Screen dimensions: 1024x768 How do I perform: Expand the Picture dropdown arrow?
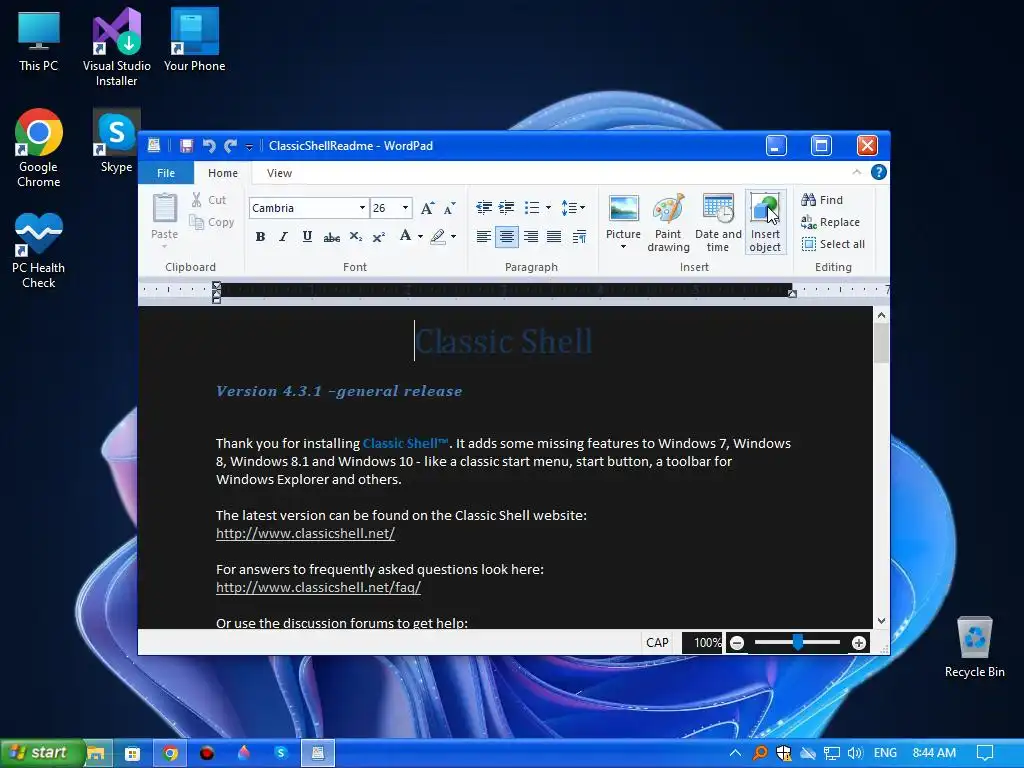(x=623, y=247)
